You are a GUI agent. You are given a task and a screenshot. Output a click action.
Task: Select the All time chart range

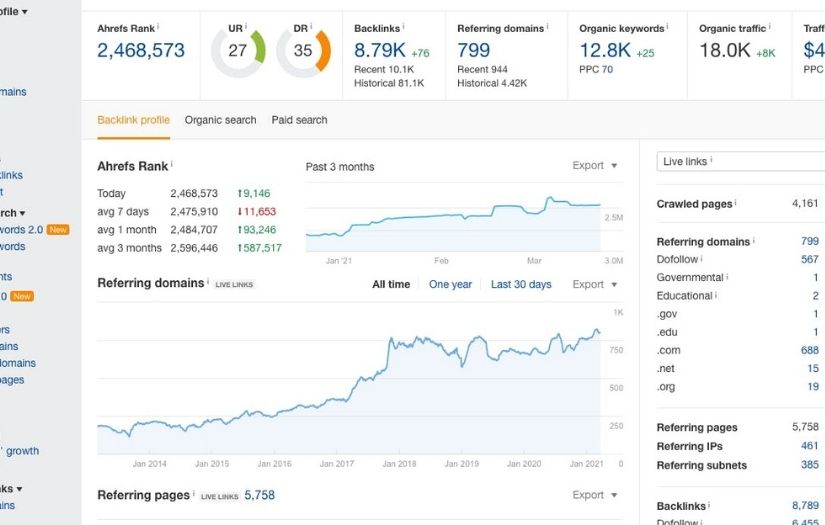pyautogui.click(x=391, y=284)
